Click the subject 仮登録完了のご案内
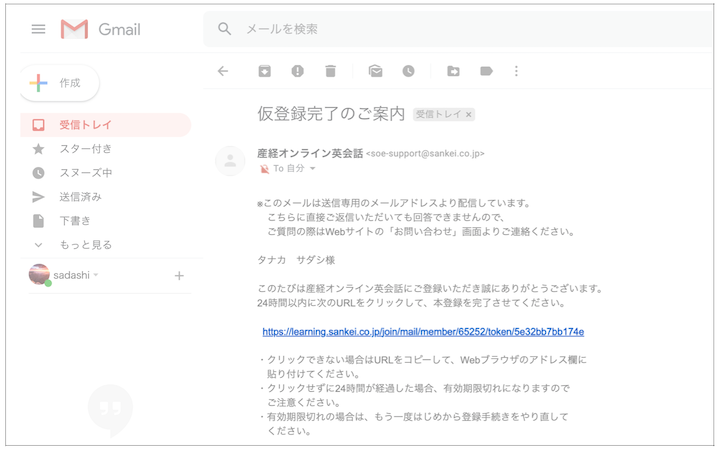 [x=331, y=114]
